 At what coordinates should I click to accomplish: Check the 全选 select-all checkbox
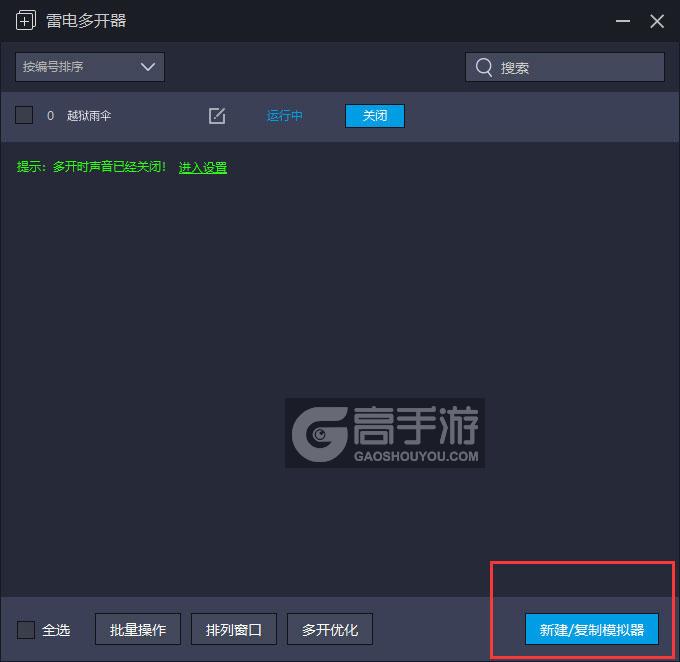click(x=26, y=629)
